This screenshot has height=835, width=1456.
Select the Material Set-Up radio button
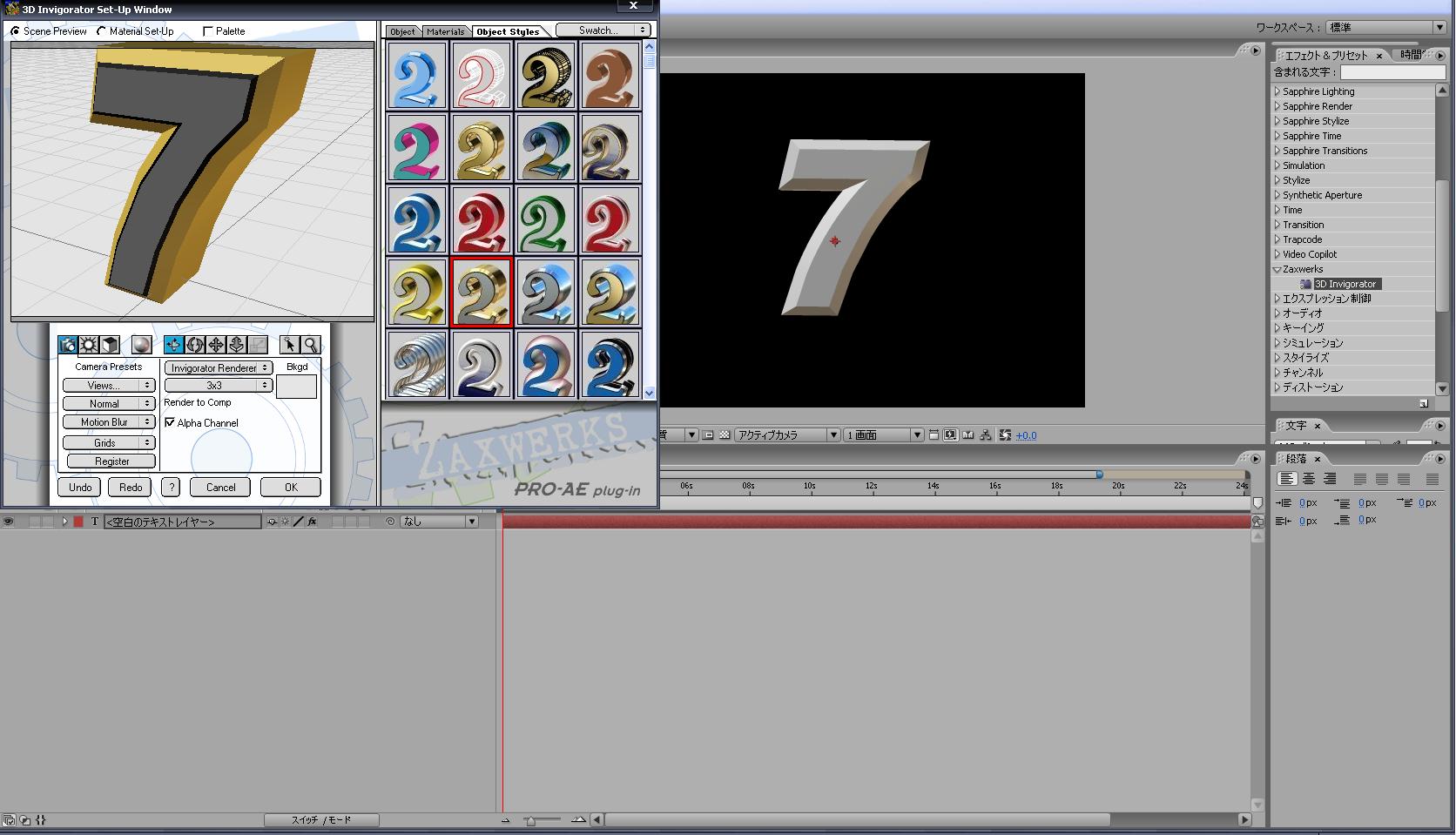[101, 31]
